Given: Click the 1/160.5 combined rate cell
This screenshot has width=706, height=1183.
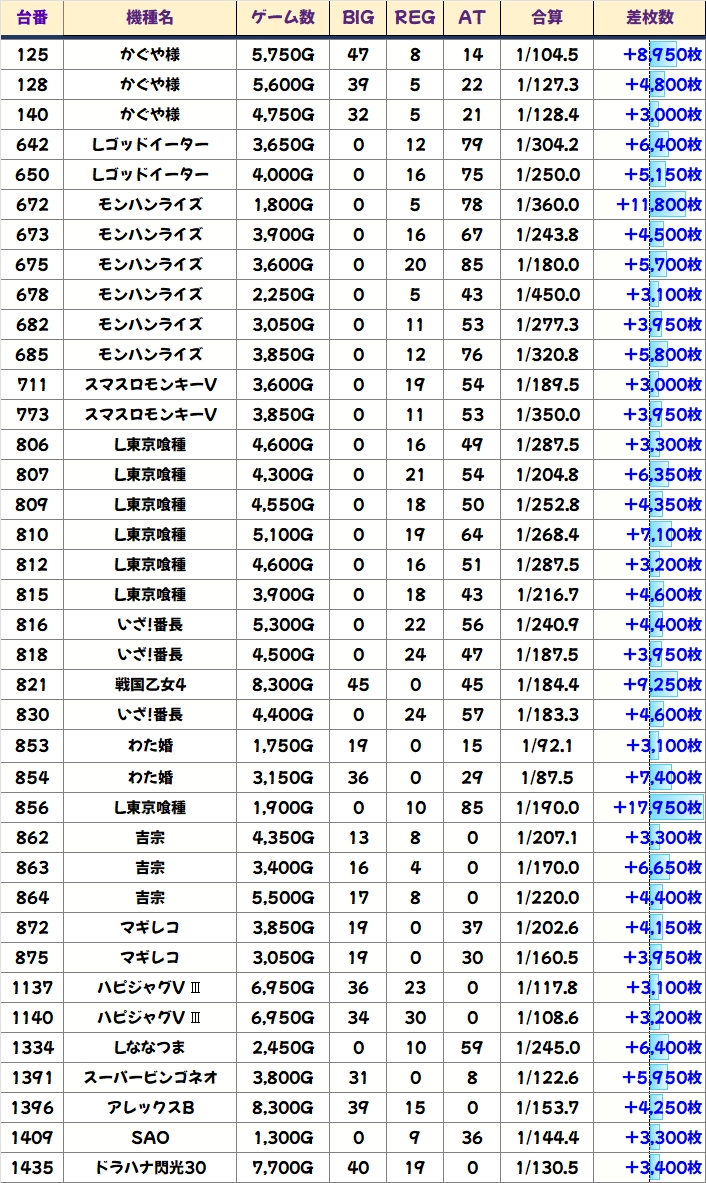Looking at the screenshot, I should click(x=548, y=957).
